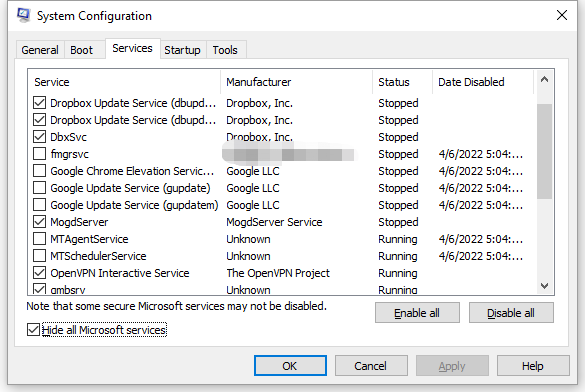Select Google LLC in the gupdatem row
585x392 pixels.
(253, 205)
